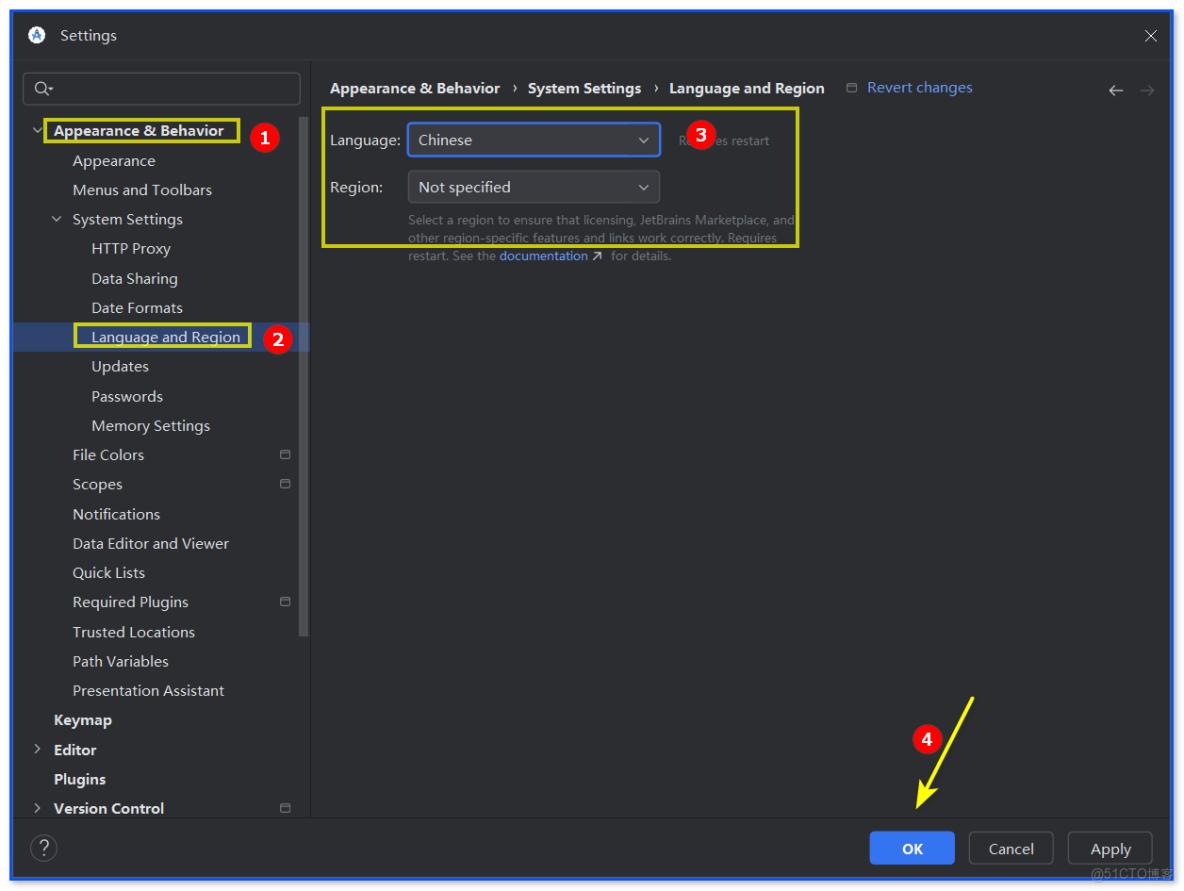Click the icon beside Version Control
Screen dimensions: 1184x891
285,808
